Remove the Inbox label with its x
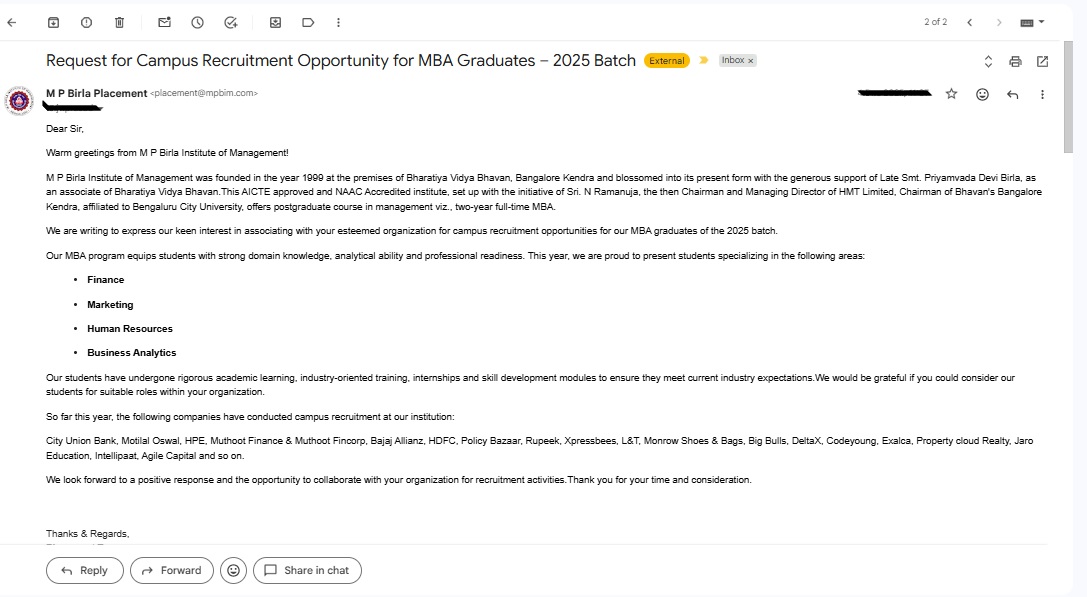Viewport: 1087px width, 597px height. tap(750, 61)
